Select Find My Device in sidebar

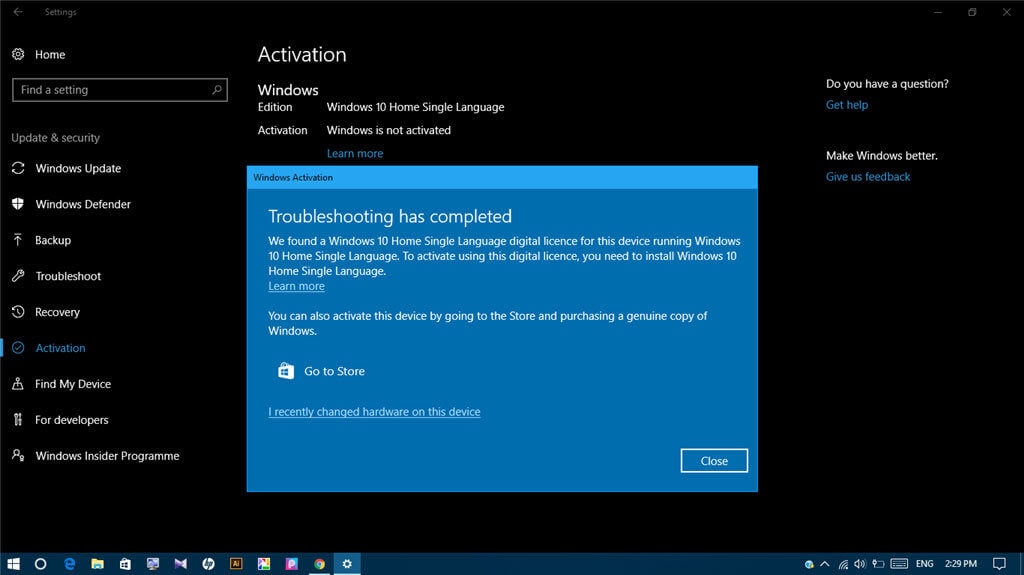tap(73, 384)
